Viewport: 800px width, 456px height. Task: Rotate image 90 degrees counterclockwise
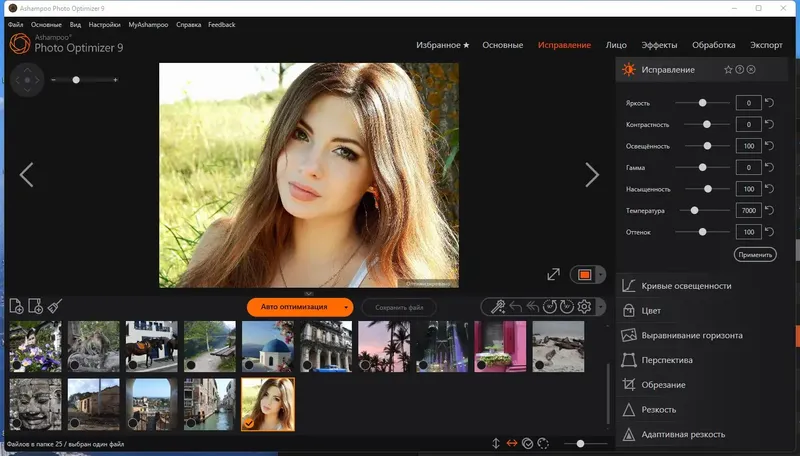click(549, 307)
